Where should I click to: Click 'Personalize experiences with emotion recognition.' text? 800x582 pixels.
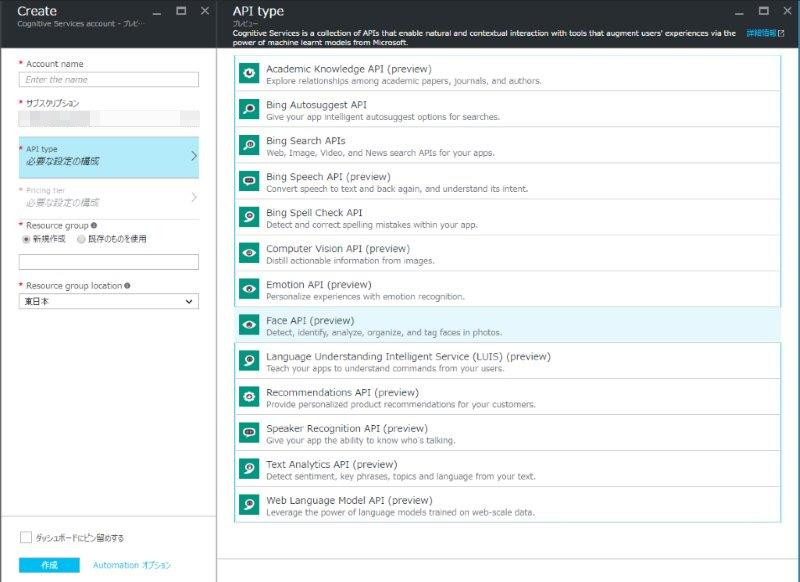[x=365, y=296]
